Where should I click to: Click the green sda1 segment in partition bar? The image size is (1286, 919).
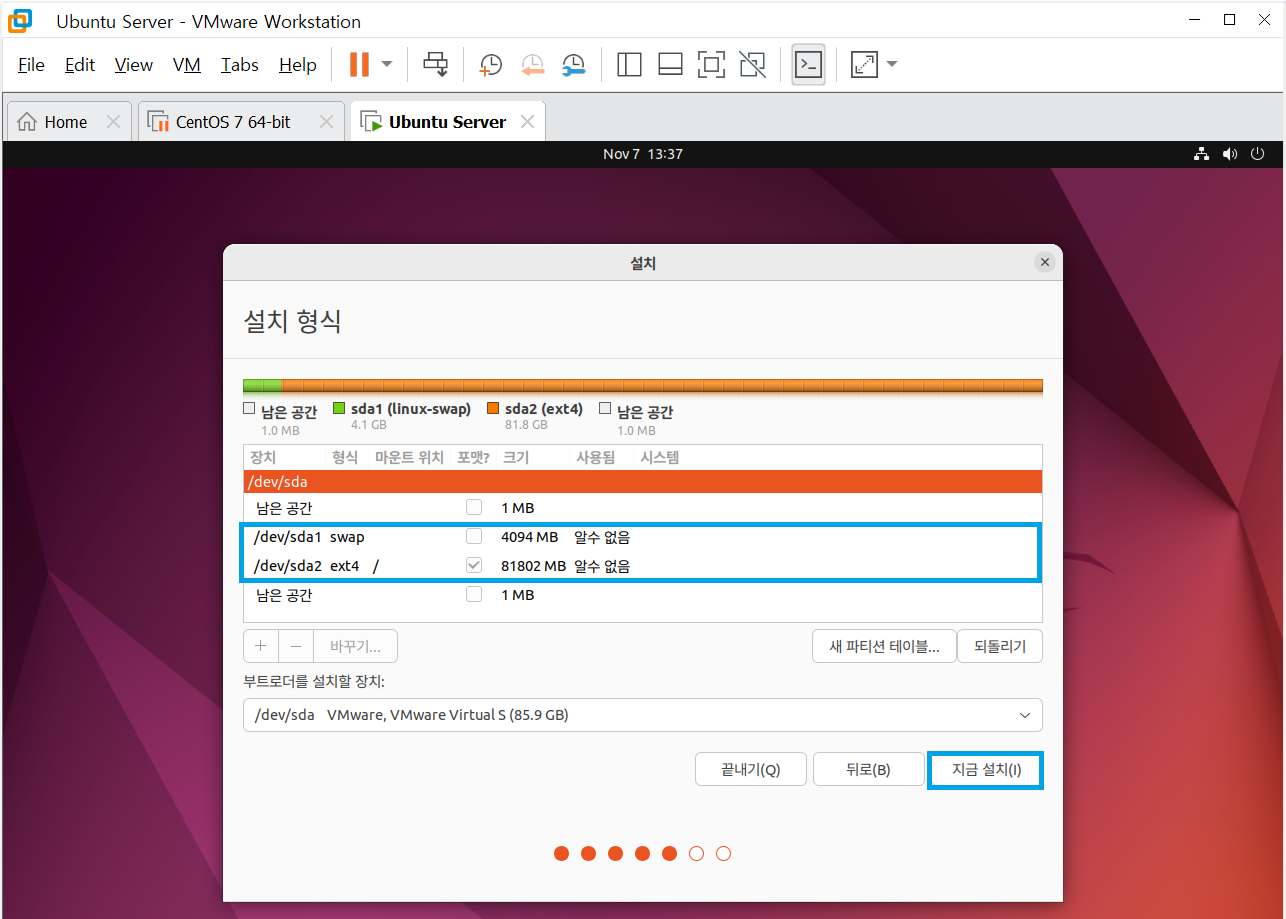click(263, 385)
